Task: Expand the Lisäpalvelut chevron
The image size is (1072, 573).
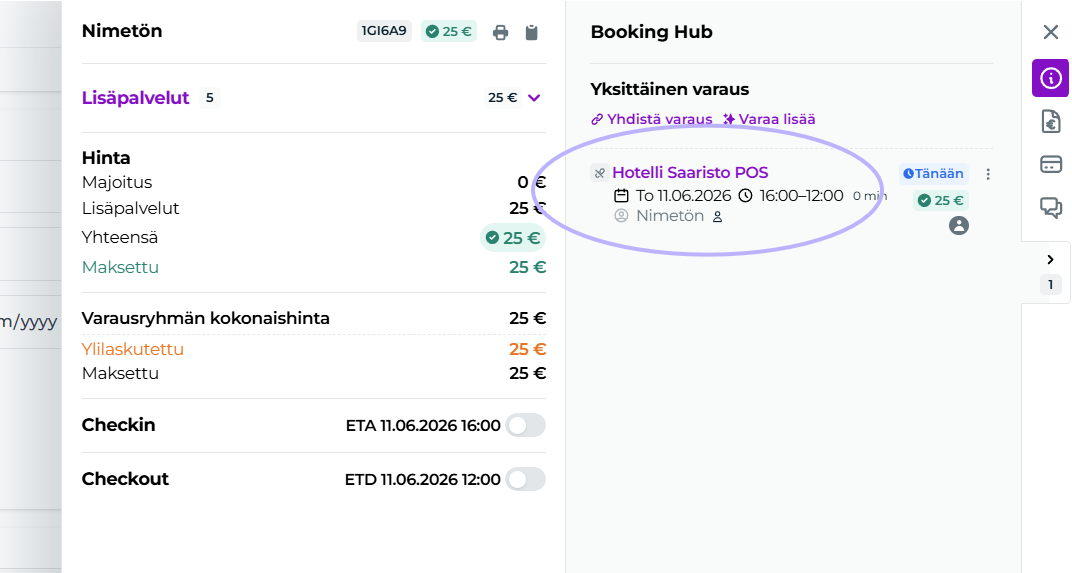Action: (534, 98)
